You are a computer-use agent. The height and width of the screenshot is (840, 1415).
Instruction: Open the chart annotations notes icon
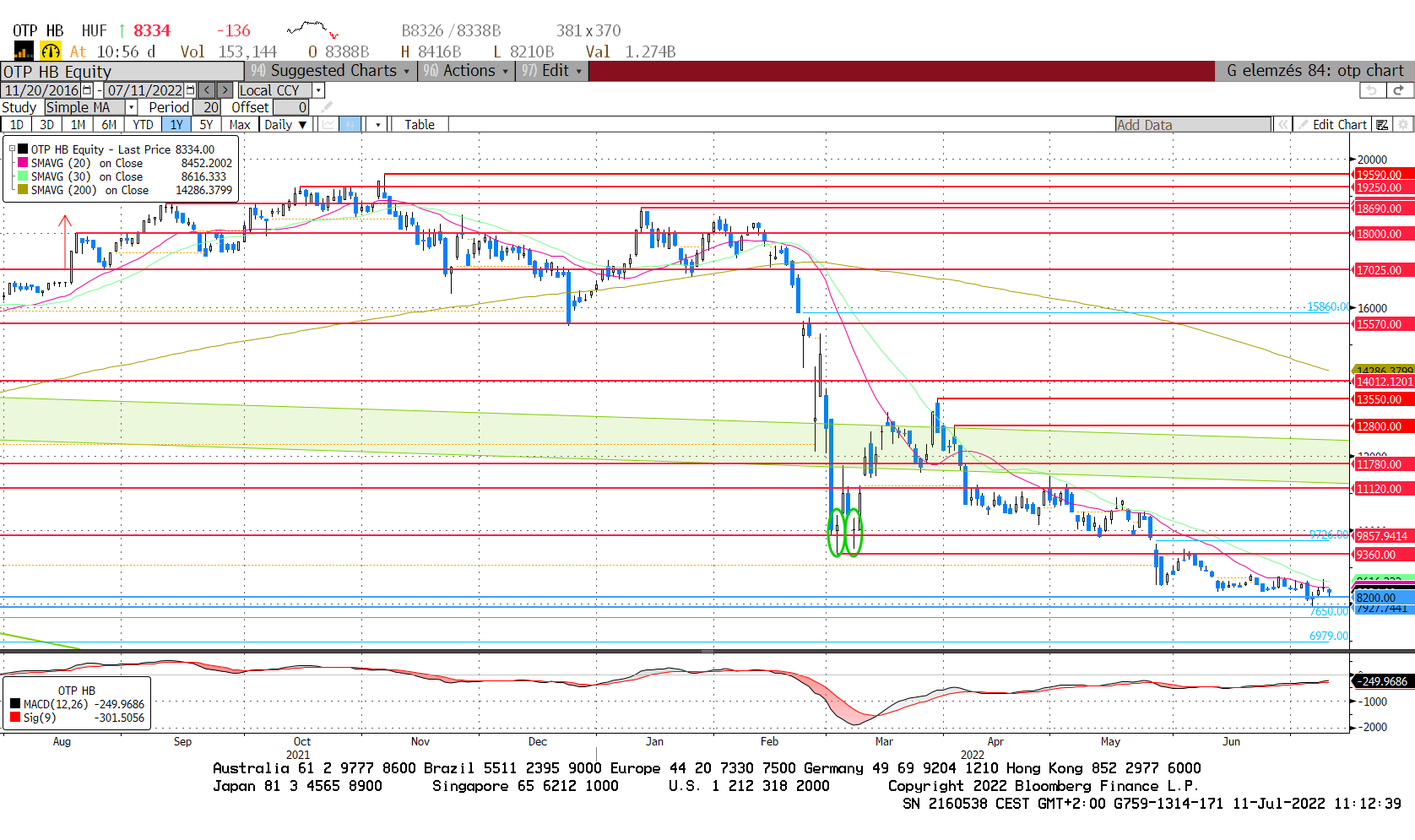(x=1382, y=125)
